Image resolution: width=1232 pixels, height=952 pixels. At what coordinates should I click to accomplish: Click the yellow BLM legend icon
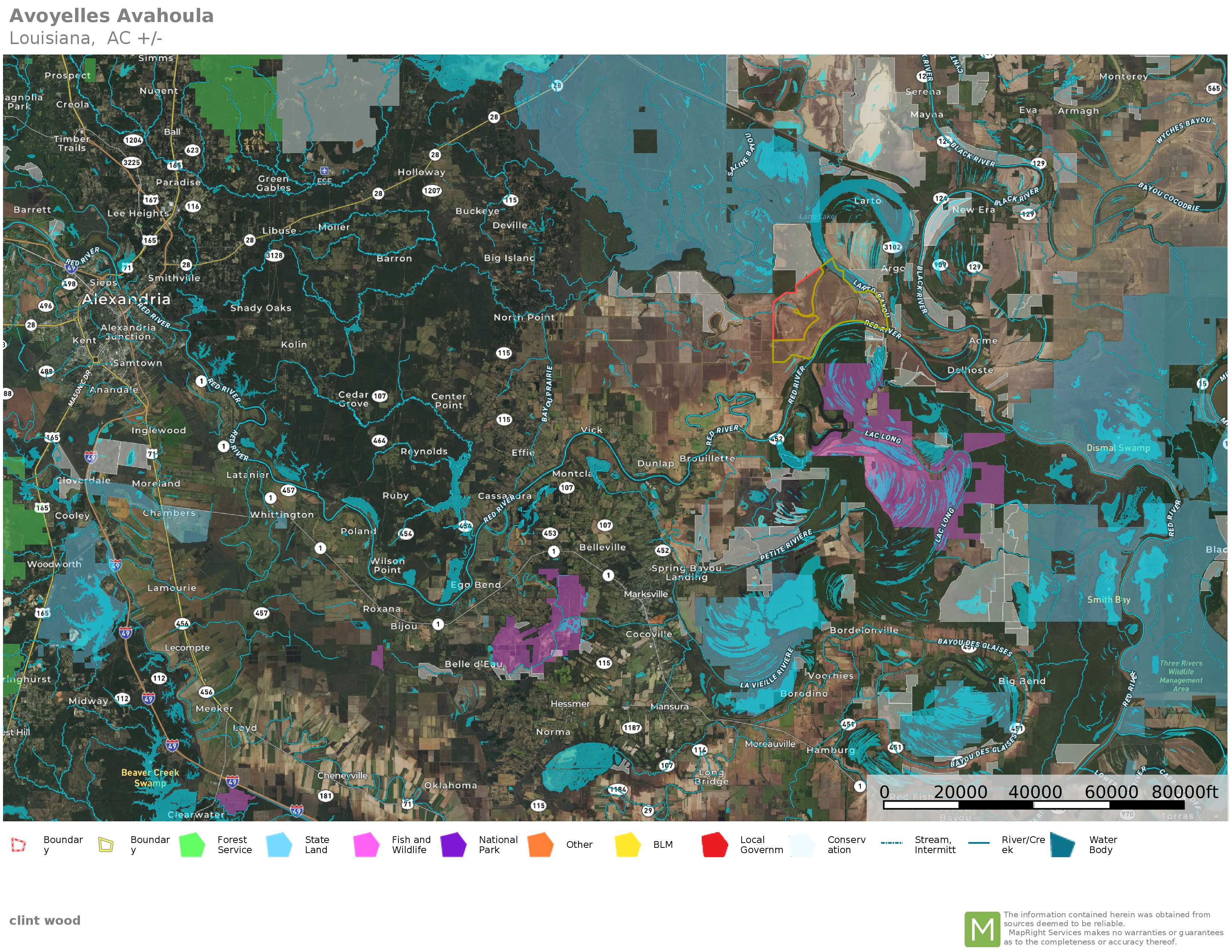(x=628, y=845)
